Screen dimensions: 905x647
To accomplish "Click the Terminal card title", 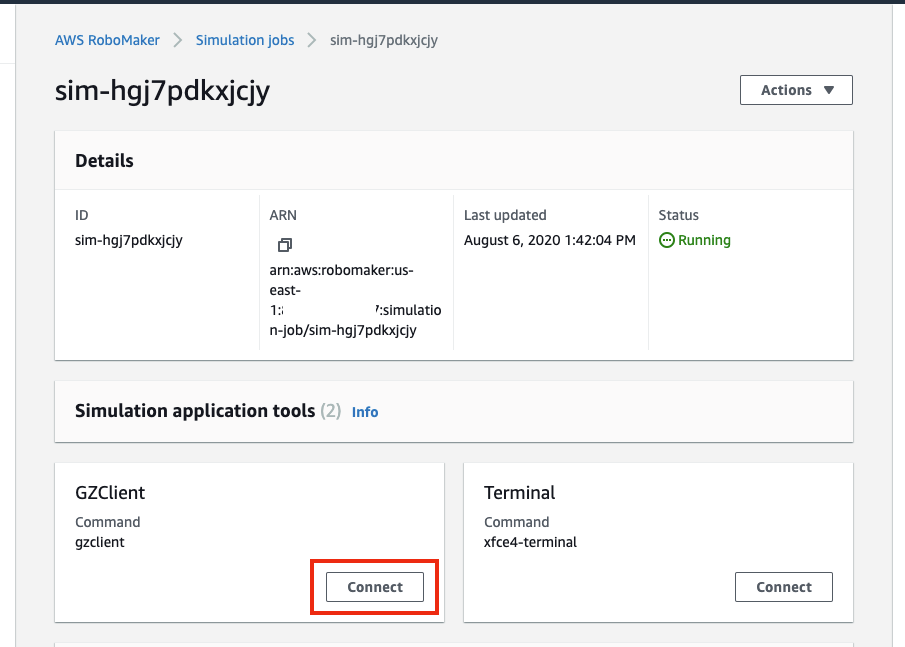I will pyautogui.click(x=519, y=492).
